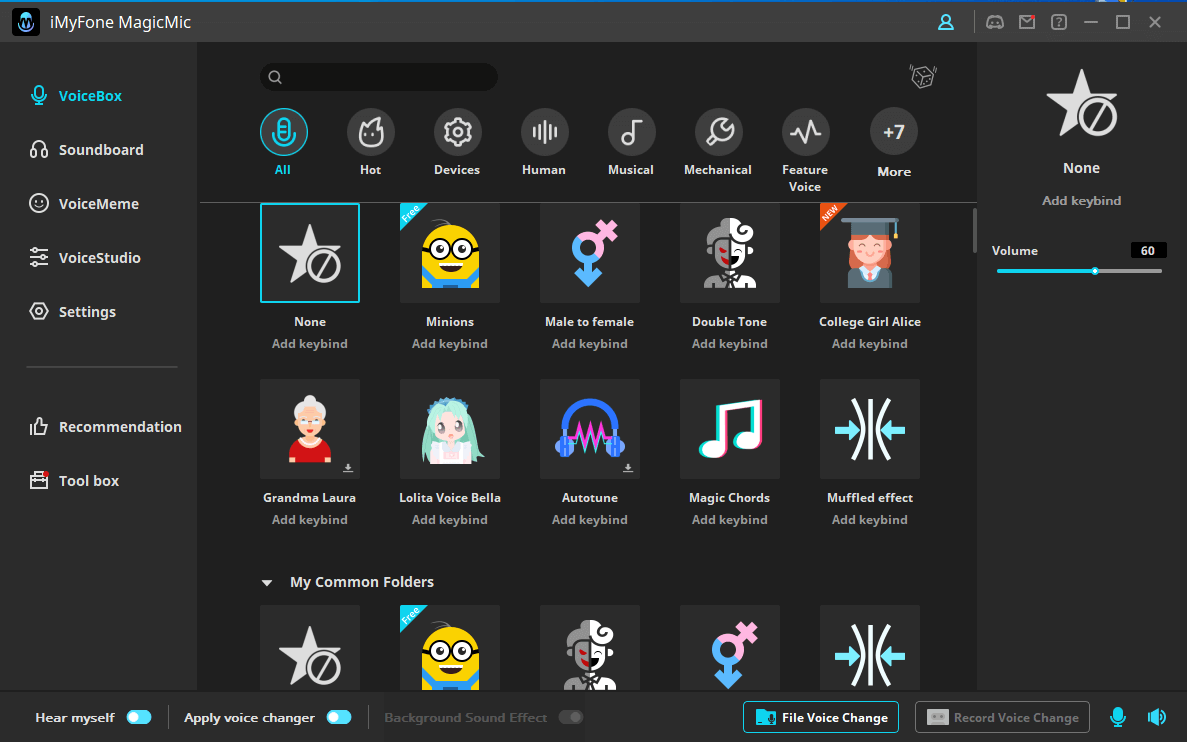Image resolution: width=1187 pixels, height=742 pixels.
Task: Add keybind under None in the voice grid
Action: click(310, 344)
